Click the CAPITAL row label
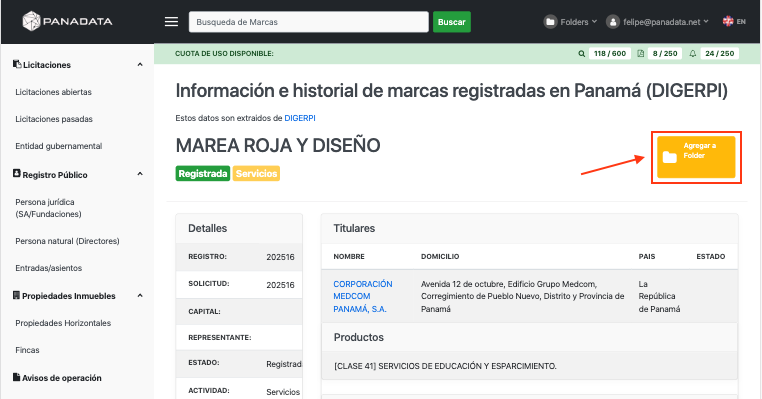Image resolution: width=762 pixels, height=399 pixels. (x=205, y=311)
